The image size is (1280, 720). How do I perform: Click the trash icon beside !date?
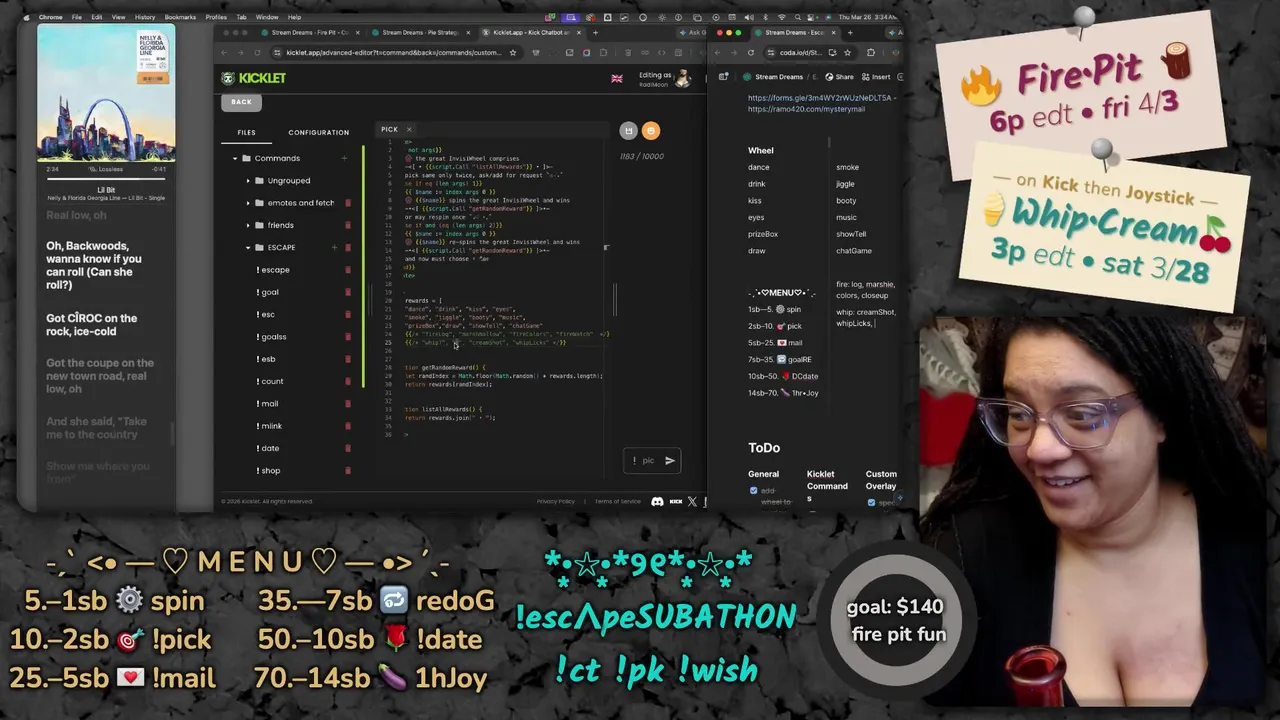click(348, 448)
